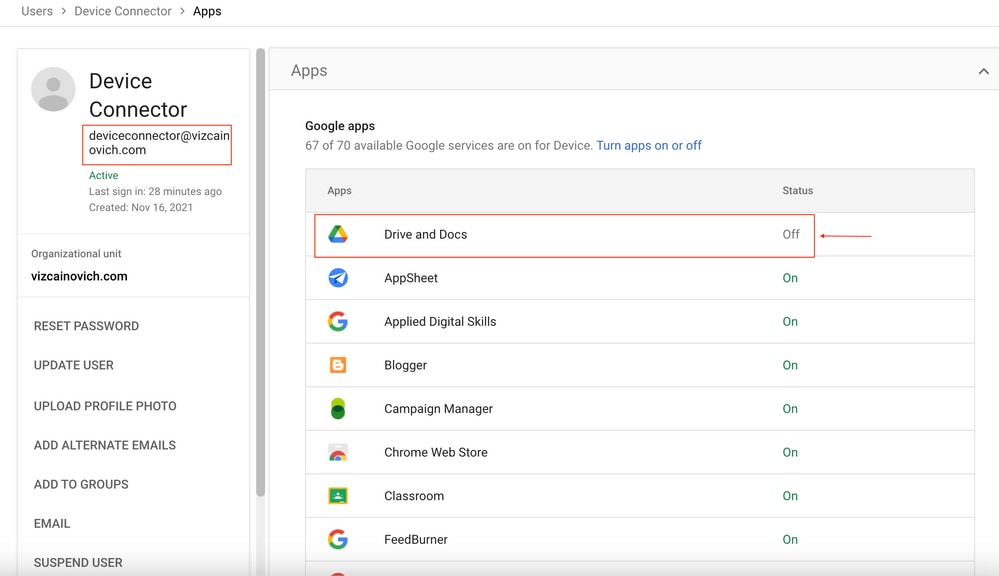Viewport: 999px width, 576px height.
Task: Click the deviceconnector@vizcainovich.com email address
Action: [x=159, y=143]
